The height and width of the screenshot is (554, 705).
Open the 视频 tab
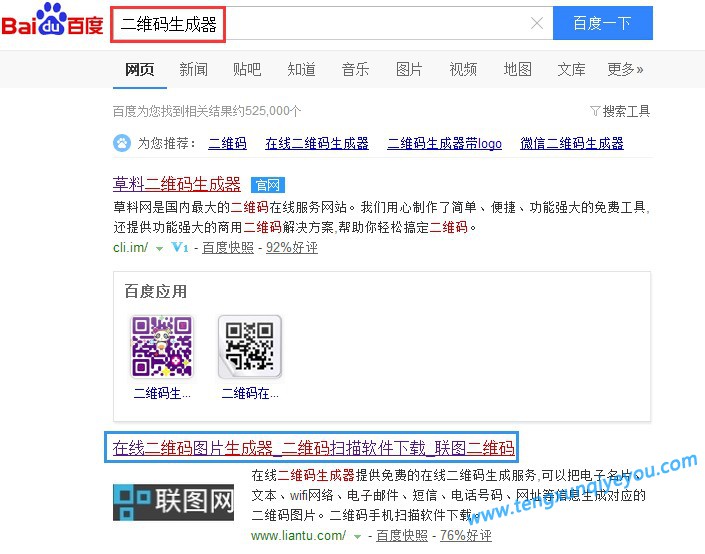click(463, 69)
